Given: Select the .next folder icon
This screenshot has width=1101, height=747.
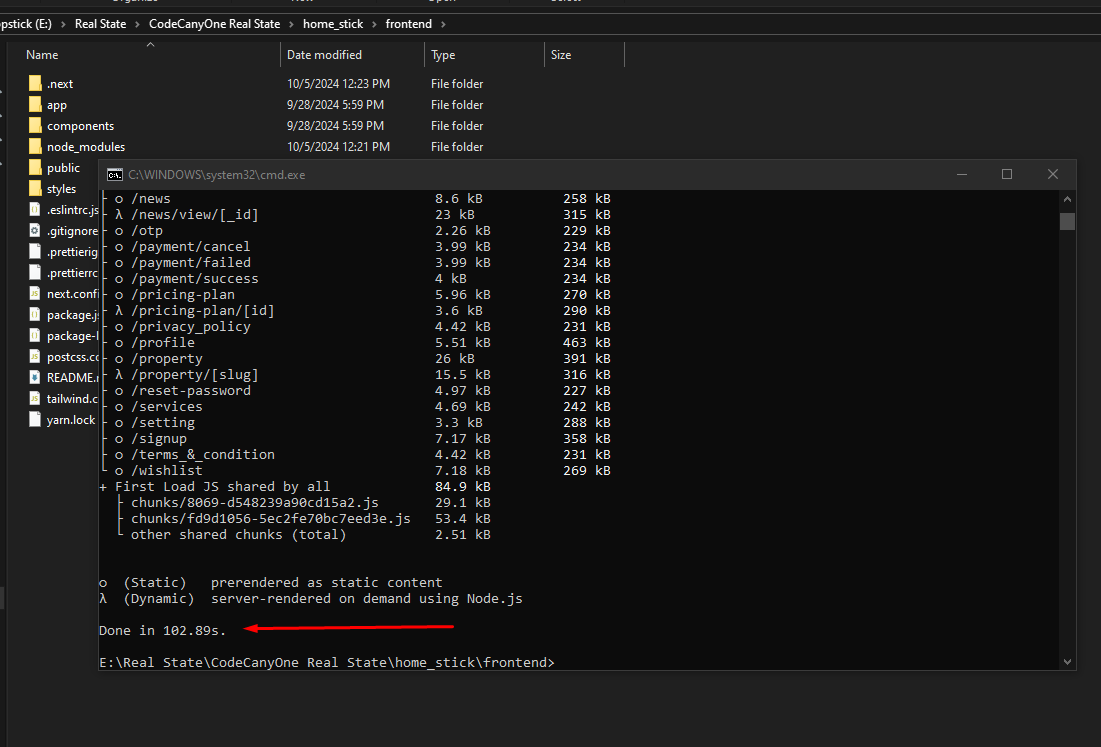Looking at the screenshot, I should [35, 84].
